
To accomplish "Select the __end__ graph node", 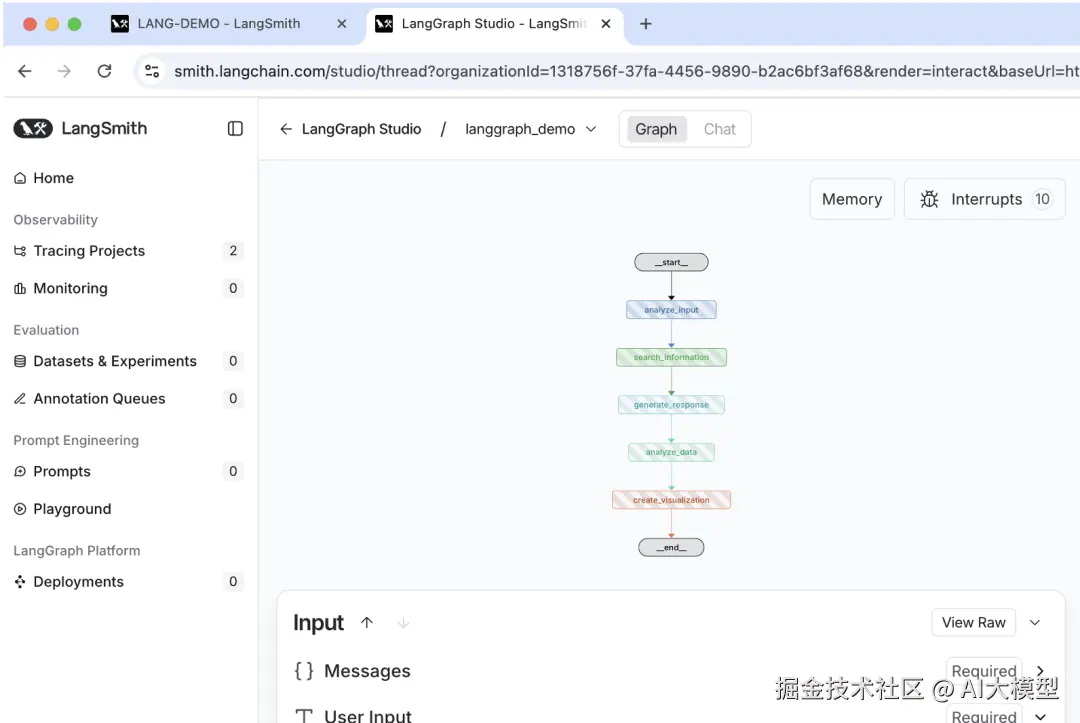I will click(x=671, y=547).
